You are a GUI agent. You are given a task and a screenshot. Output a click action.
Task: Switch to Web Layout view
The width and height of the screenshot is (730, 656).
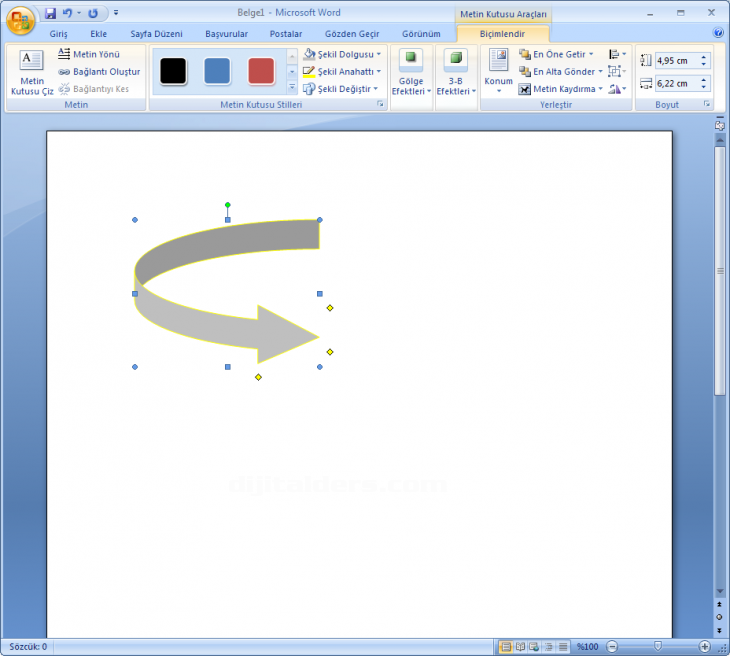coord(534,646)
